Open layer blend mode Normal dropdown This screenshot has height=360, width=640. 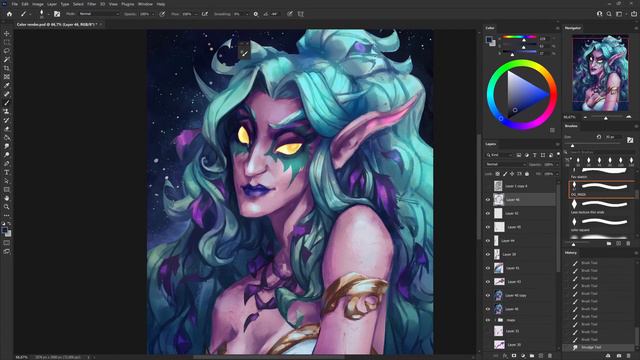click(x=506, y=164)
